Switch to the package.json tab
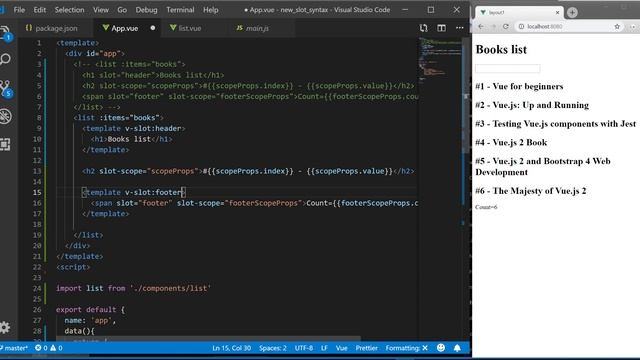Viewport: 640px width, 360px height. click(x=56, y=28)
